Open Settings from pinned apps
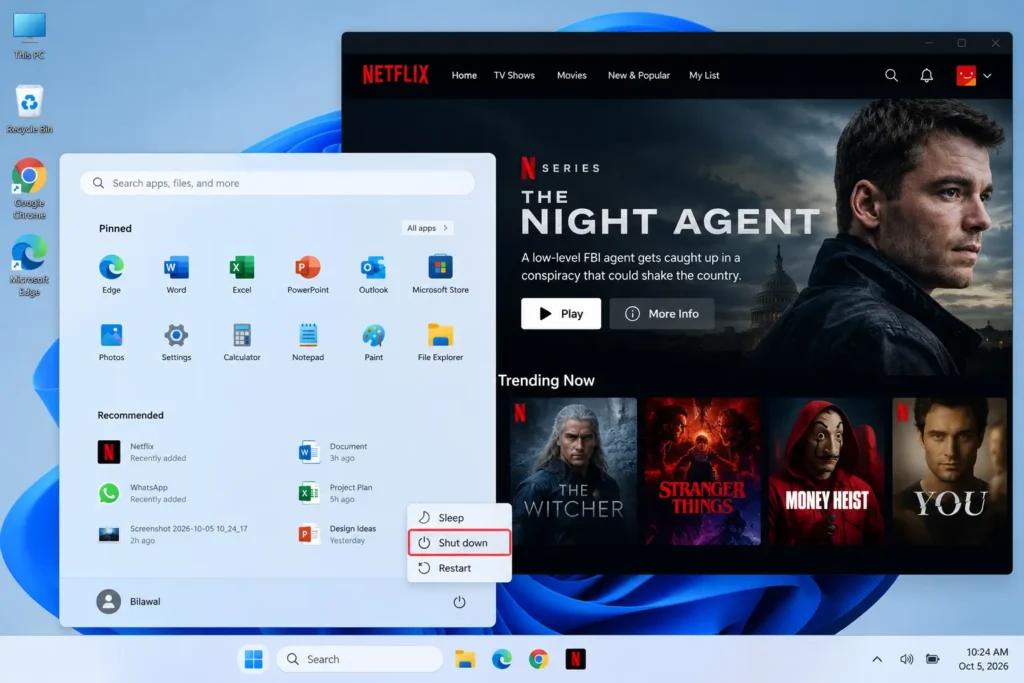Screen dimensions: 1024x683 coord(176,342)
